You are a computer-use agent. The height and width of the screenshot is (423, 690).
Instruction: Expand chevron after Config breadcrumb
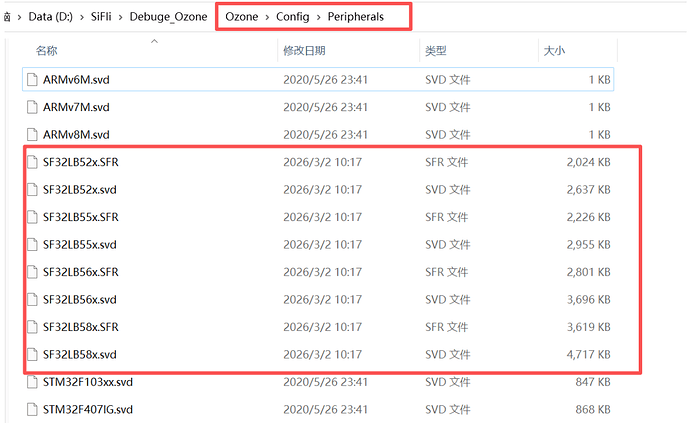[x=319, y=17]
